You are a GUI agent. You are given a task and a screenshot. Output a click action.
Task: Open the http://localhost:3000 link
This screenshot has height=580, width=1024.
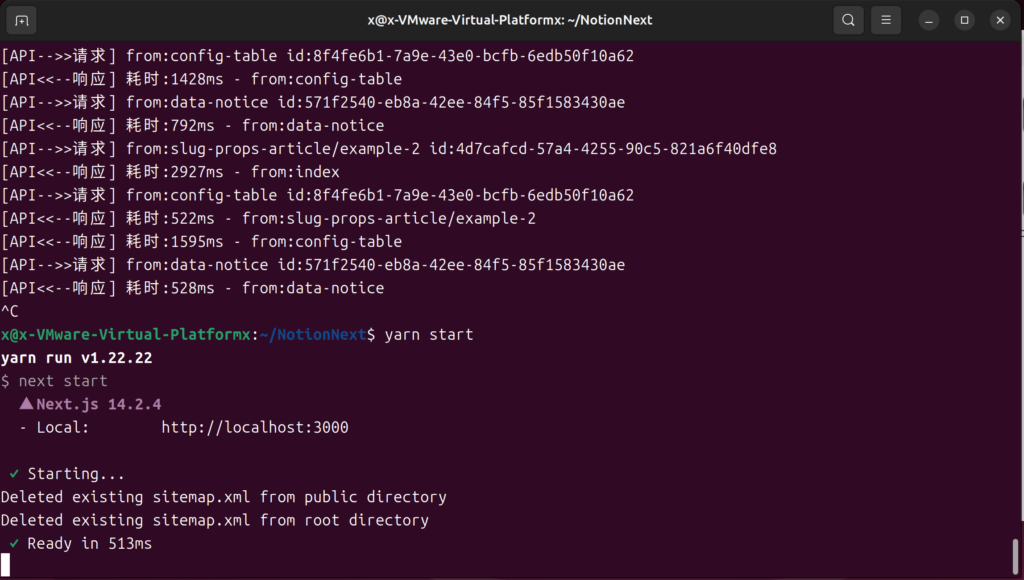tap(254, 428)
